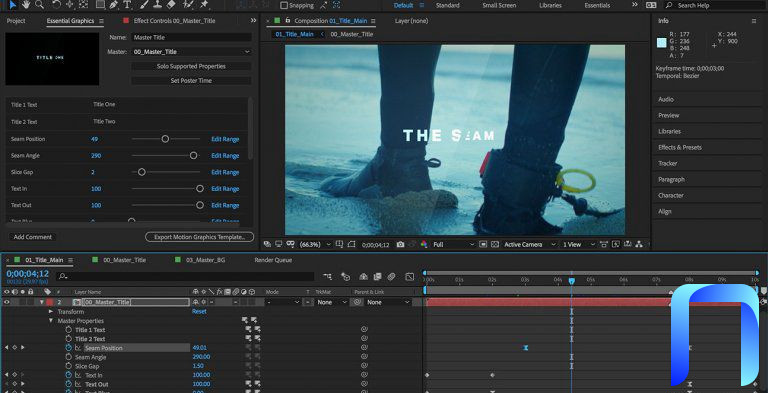Click Export Motion Graphics Template button

coord(199,237)
